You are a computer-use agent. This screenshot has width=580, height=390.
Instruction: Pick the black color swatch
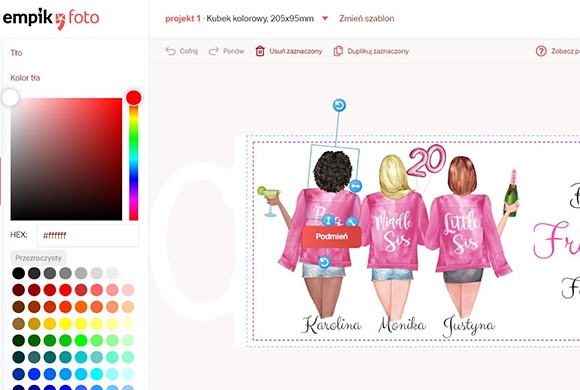(x=18, y=273)
